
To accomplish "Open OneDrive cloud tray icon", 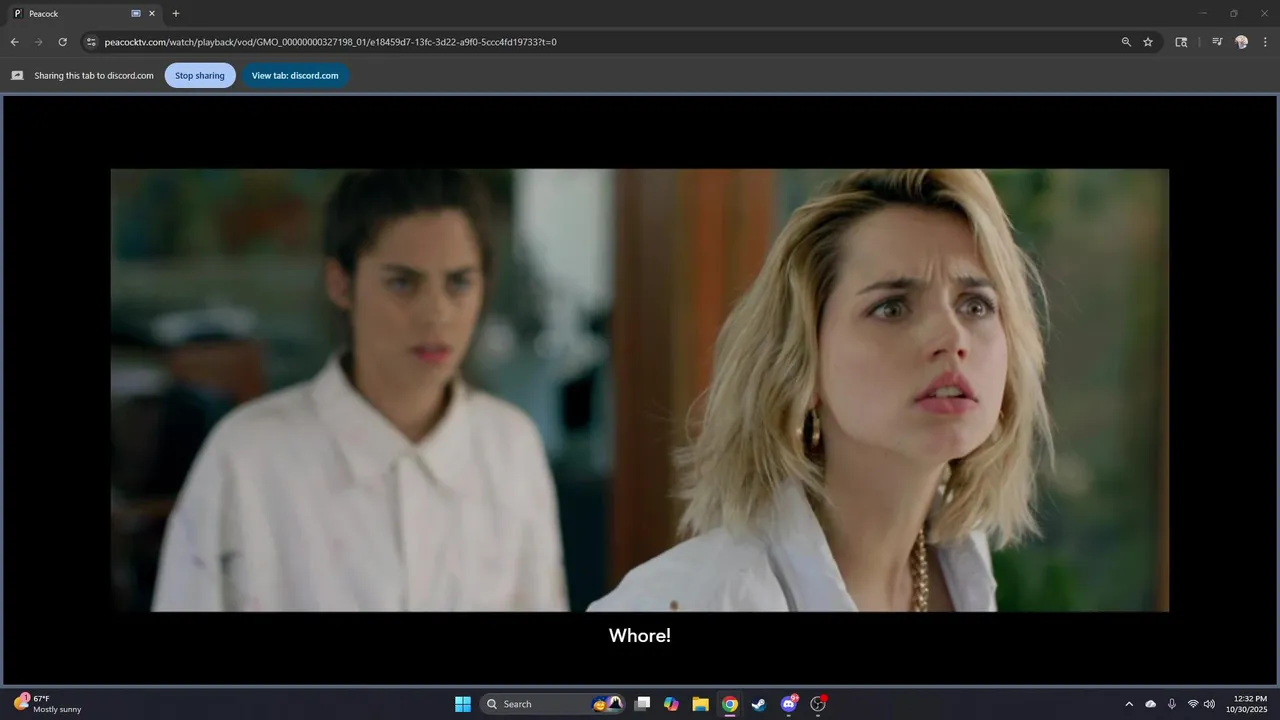I will pos(1151,704).
